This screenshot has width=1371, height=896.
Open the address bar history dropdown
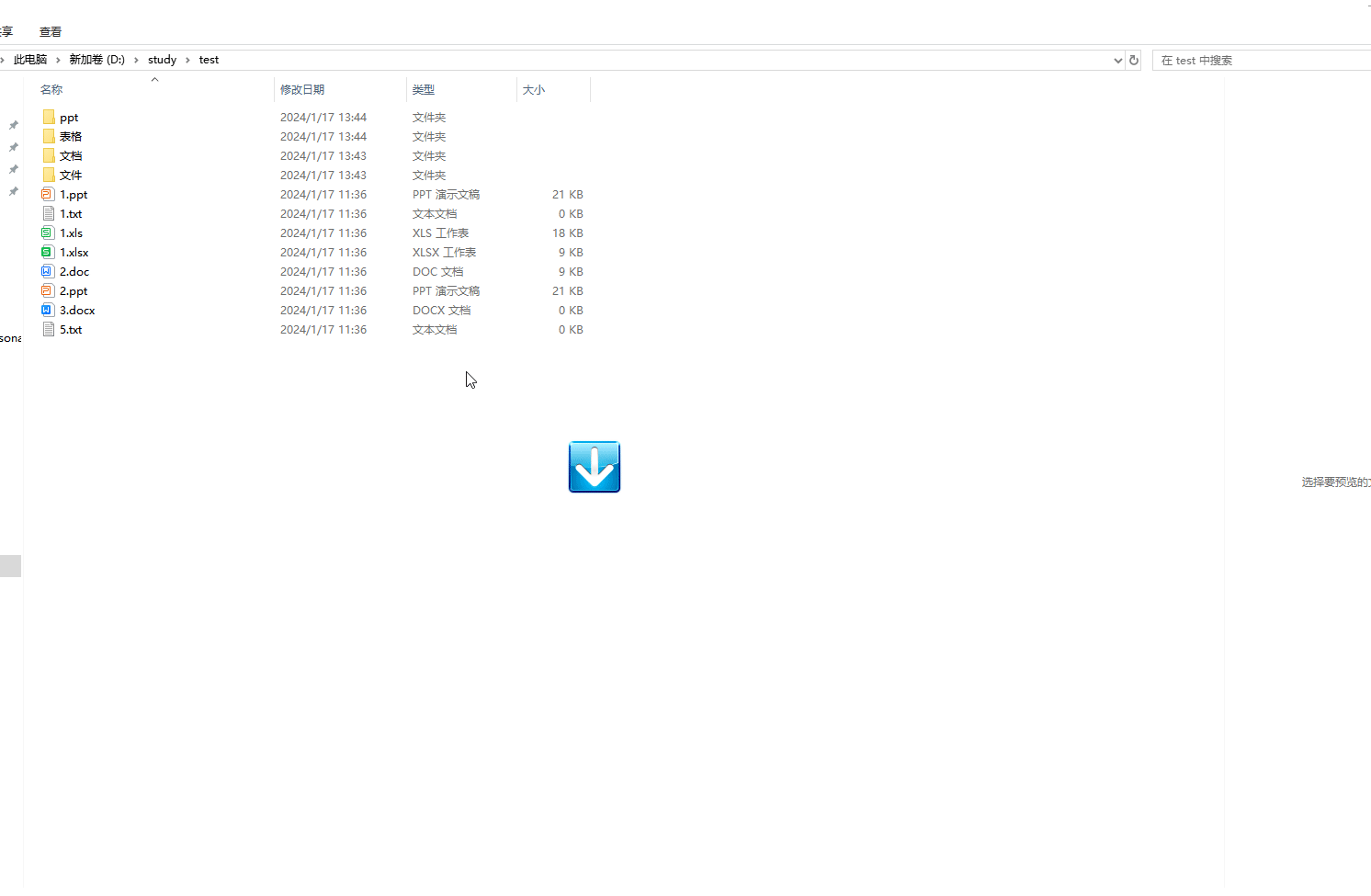[1117, 61]
